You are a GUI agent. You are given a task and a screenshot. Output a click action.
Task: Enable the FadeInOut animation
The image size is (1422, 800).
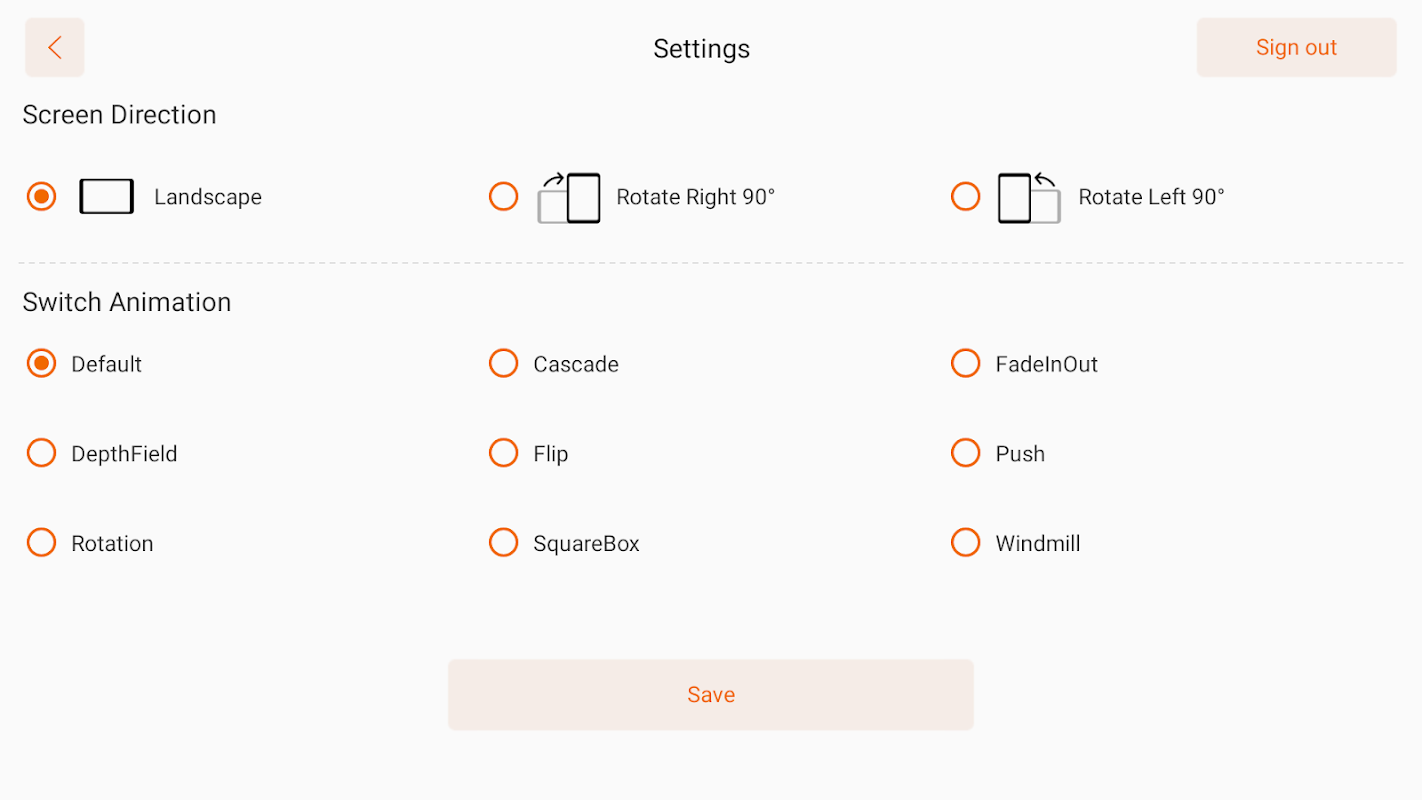(965, 363)
